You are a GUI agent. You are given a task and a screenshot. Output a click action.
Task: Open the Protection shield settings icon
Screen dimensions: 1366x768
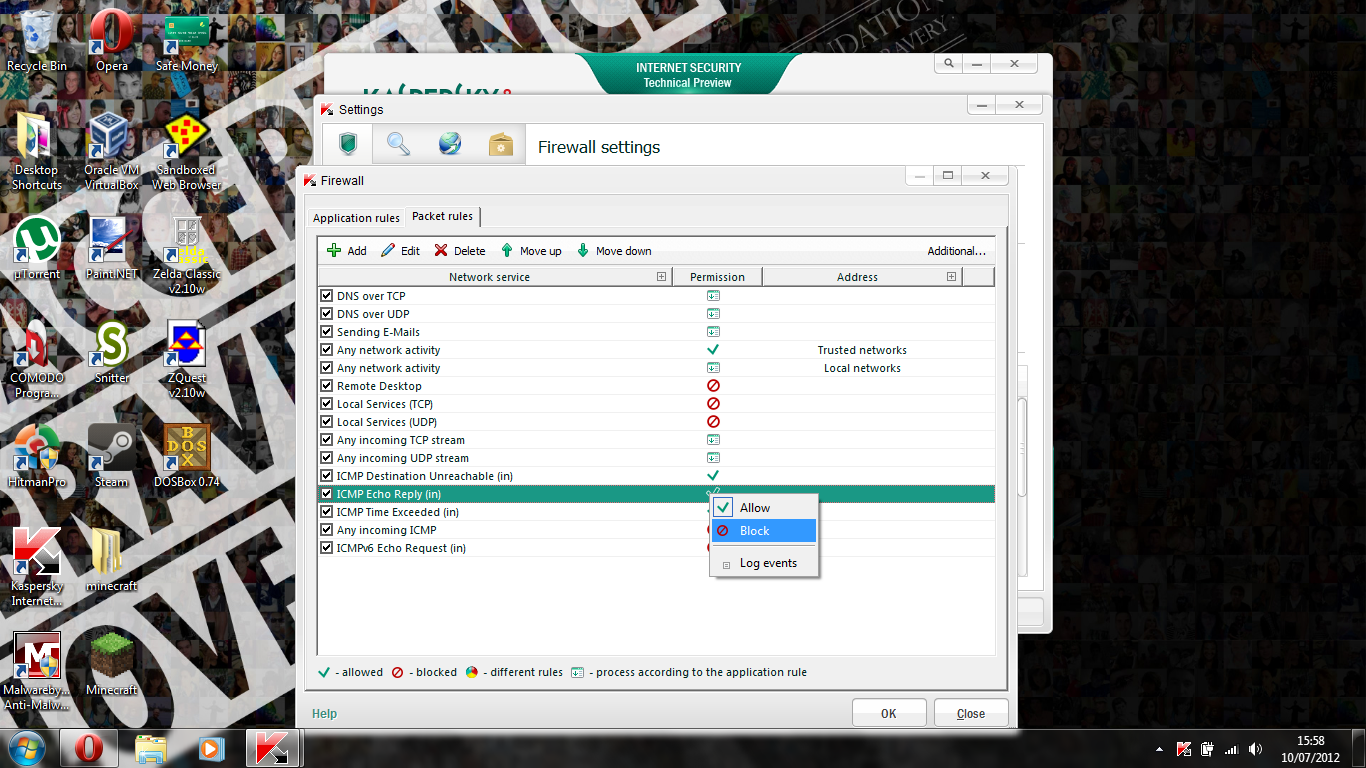pyautogui.click(x=347, y=145)
